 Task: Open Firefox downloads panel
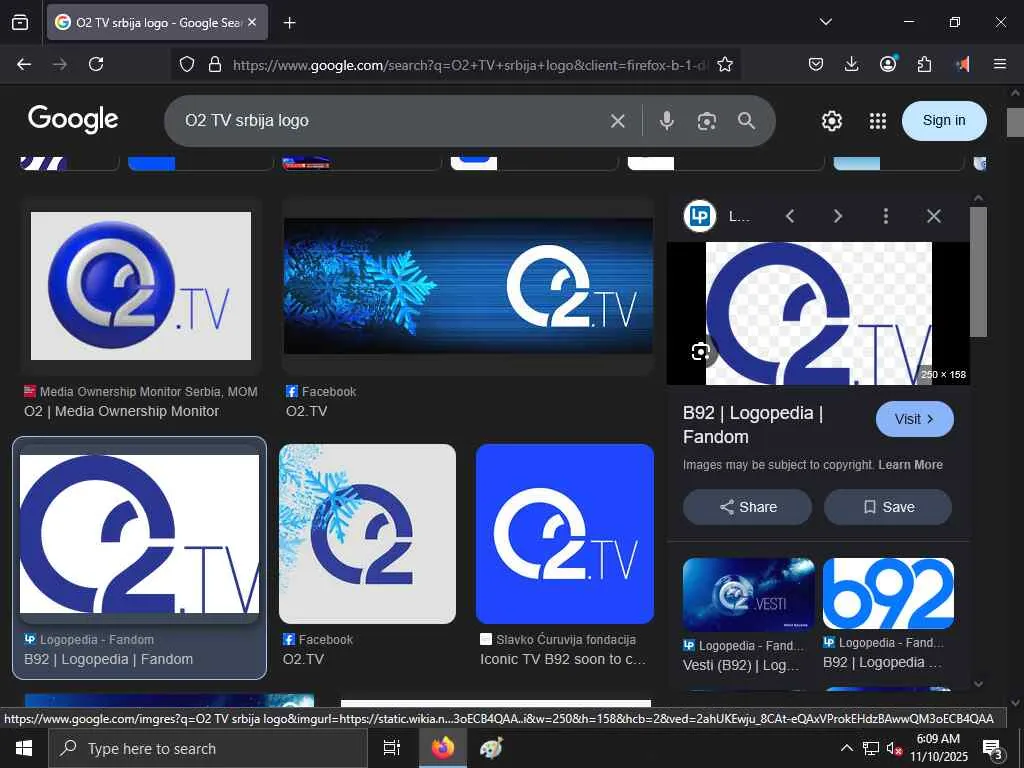click(852, 64)
